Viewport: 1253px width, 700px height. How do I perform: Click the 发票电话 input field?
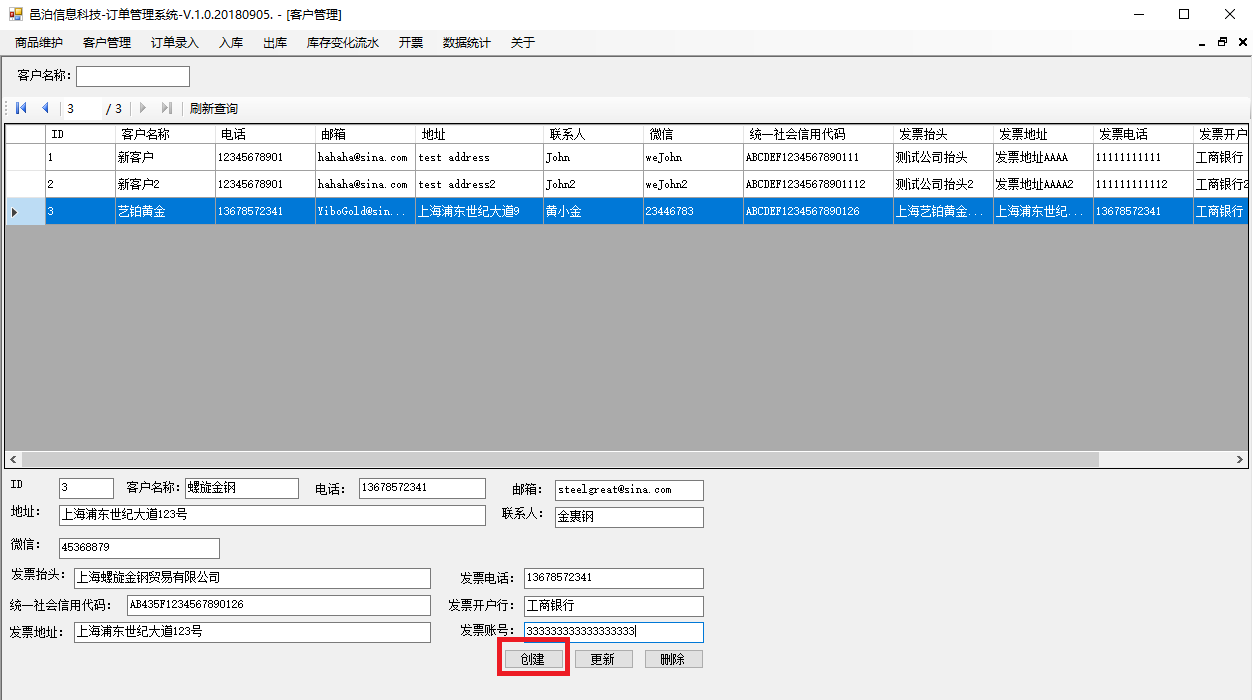pos(614,578)
